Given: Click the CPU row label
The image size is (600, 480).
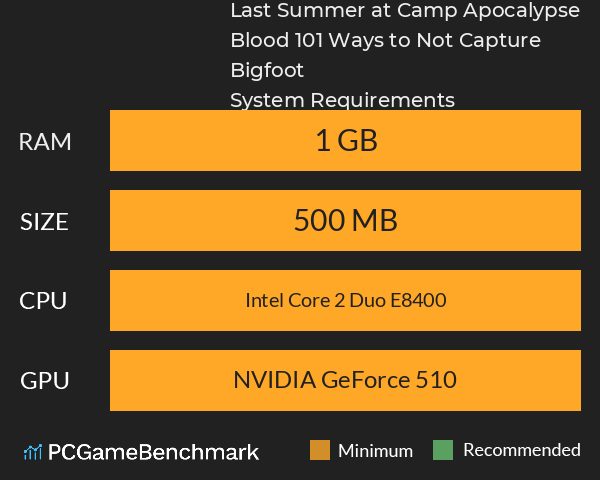Looking at the screenshot, I should (43, 300).
